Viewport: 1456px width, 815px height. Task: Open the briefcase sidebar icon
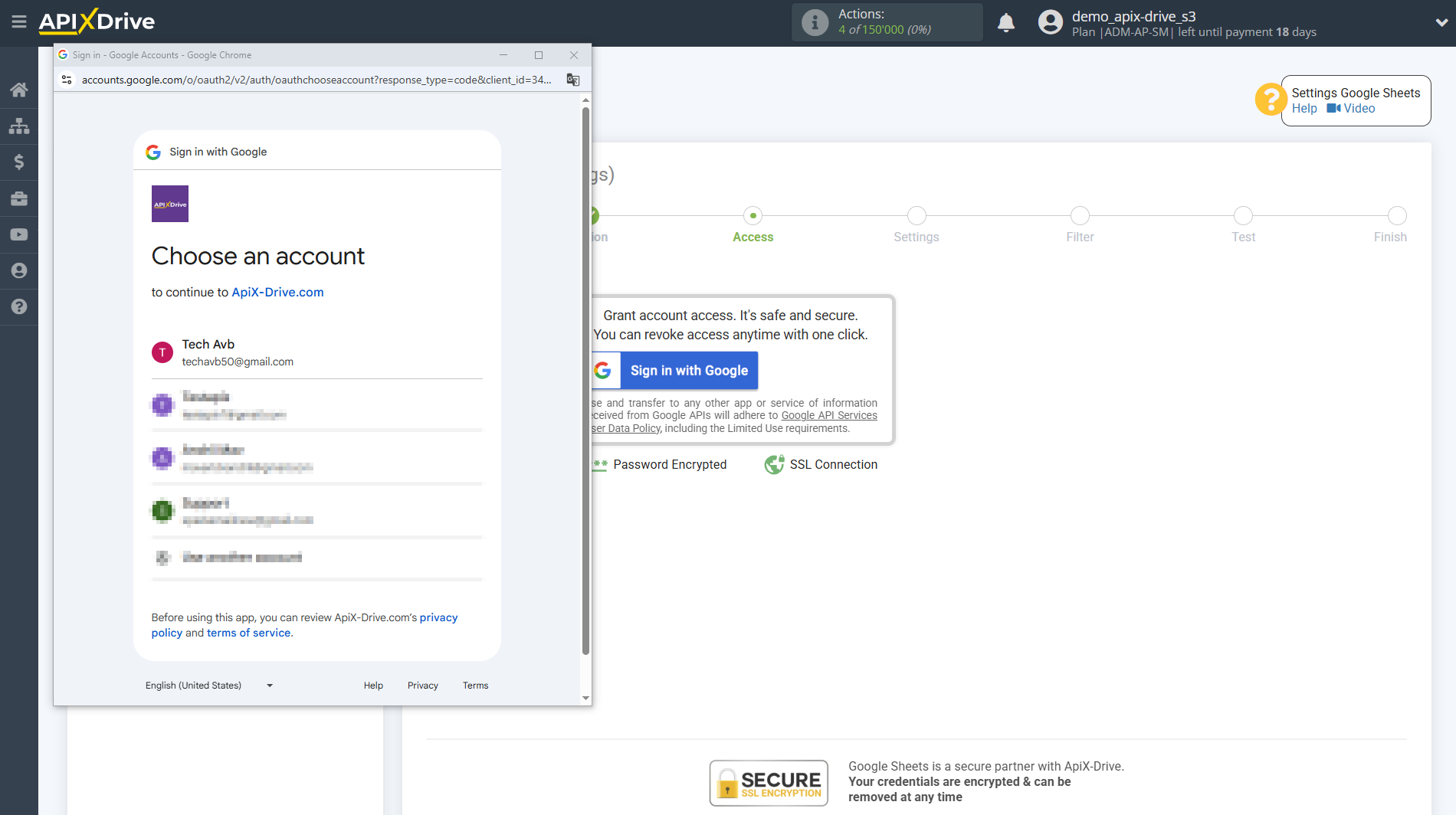click(x=19, y=198)
